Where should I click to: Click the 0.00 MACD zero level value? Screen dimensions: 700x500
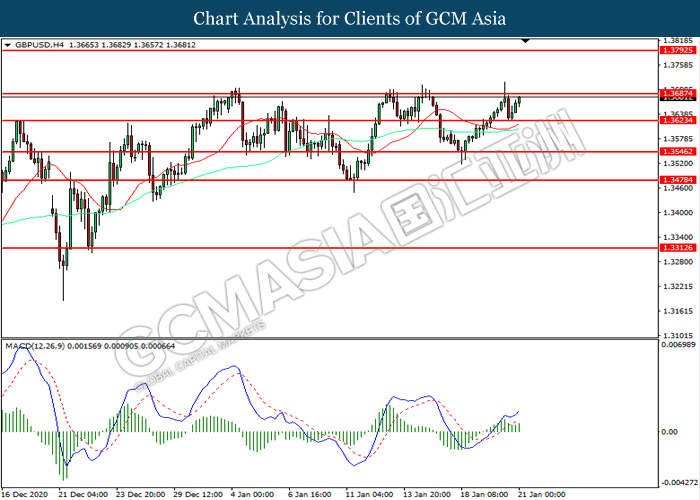tap(669, 432)
